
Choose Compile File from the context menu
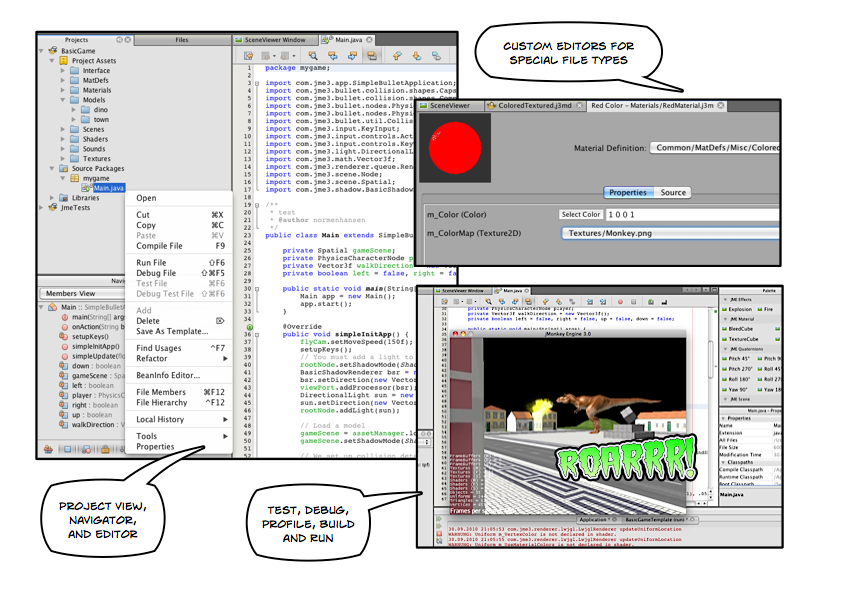click(x=160, y=245)
